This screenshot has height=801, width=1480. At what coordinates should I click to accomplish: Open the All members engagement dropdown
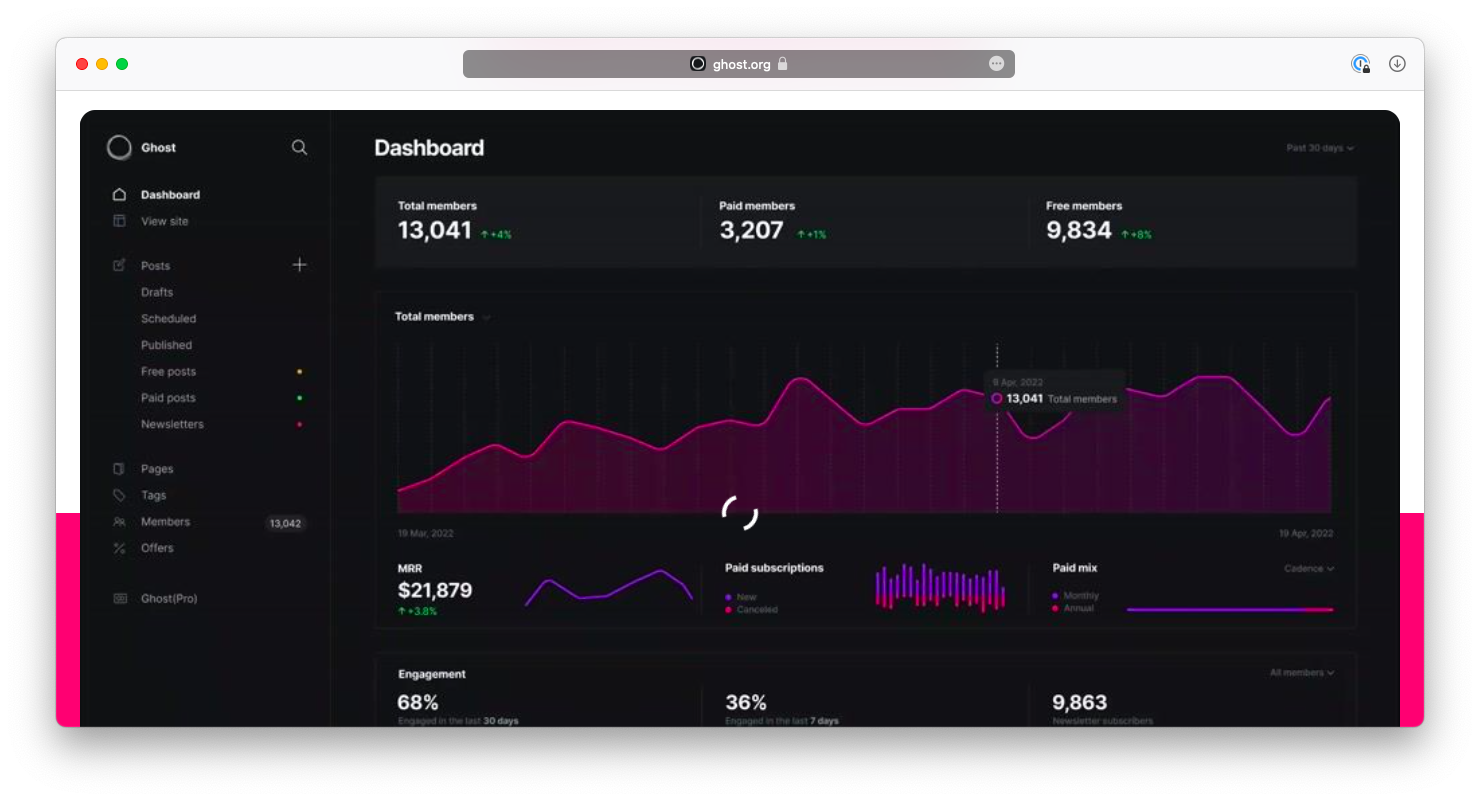[x=1302, y=673]
